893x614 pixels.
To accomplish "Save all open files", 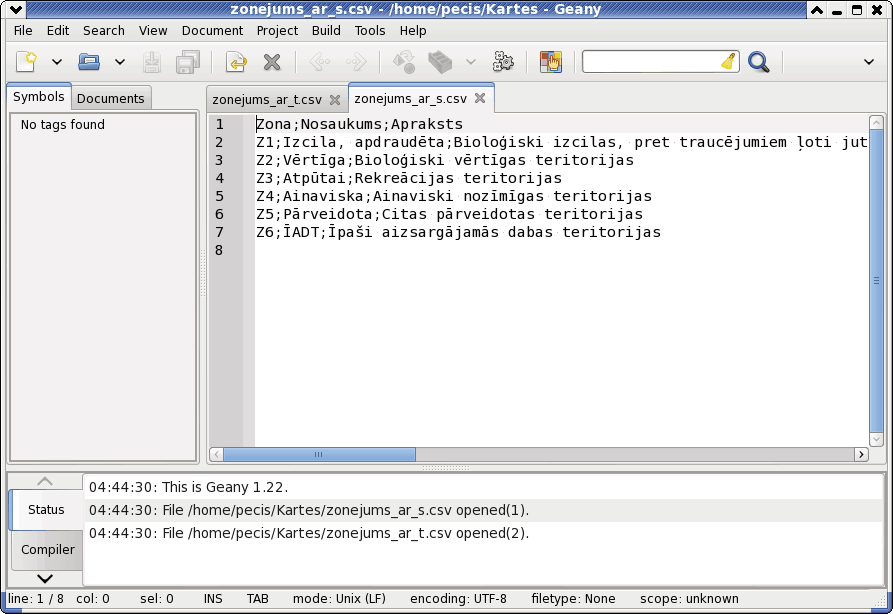I will click(187, 62).
